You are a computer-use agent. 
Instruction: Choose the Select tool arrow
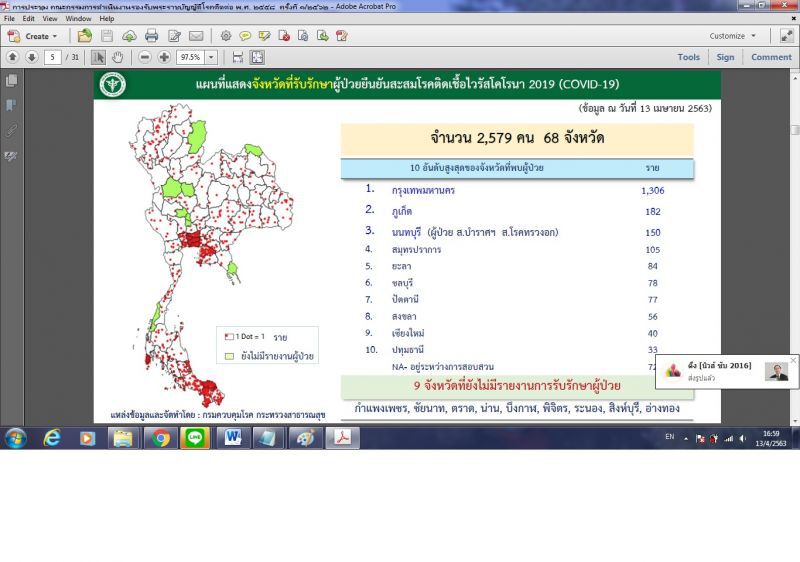[98, 57]
